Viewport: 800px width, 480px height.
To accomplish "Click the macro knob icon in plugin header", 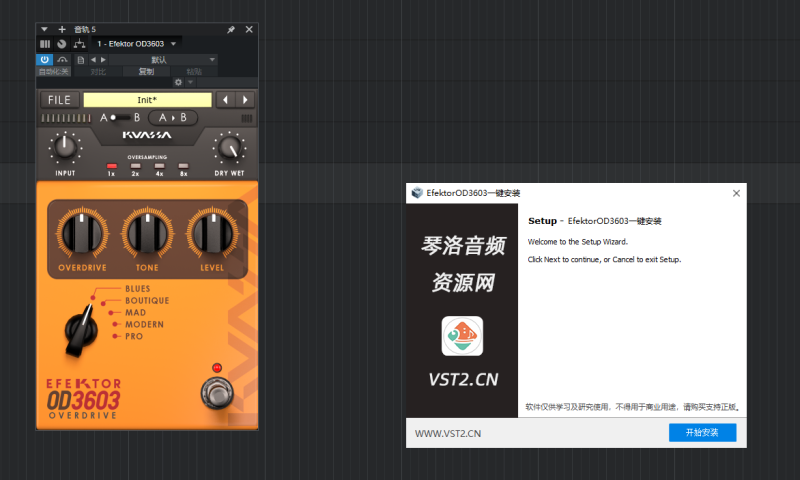I will 62,44.
